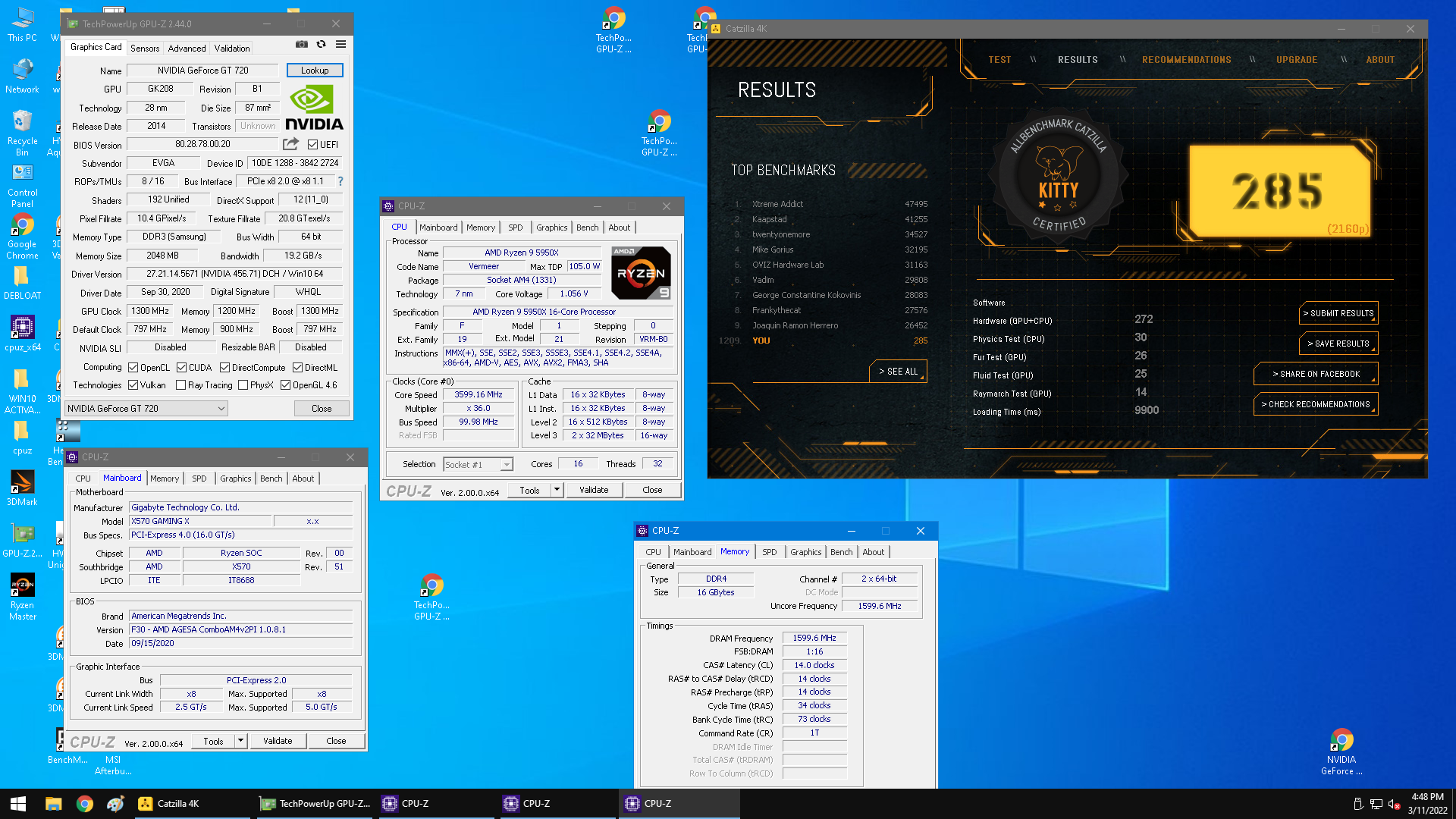1456x819 pixels.
Task: Open the Validation tab in GPU-Z
Action: [x=232, y=48]
